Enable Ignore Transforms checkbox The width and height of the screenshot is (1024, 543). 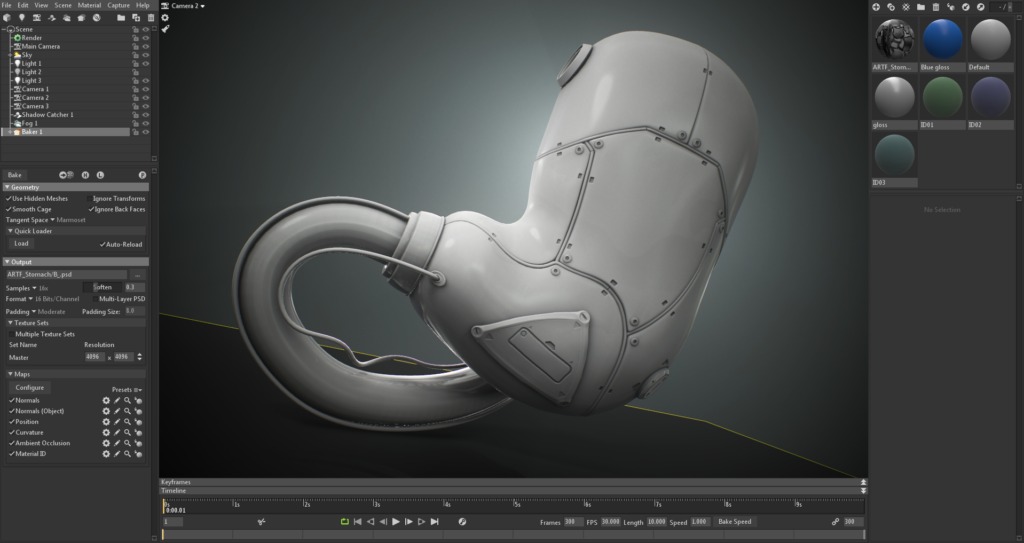pyautogui.click(x=89, y=199)
